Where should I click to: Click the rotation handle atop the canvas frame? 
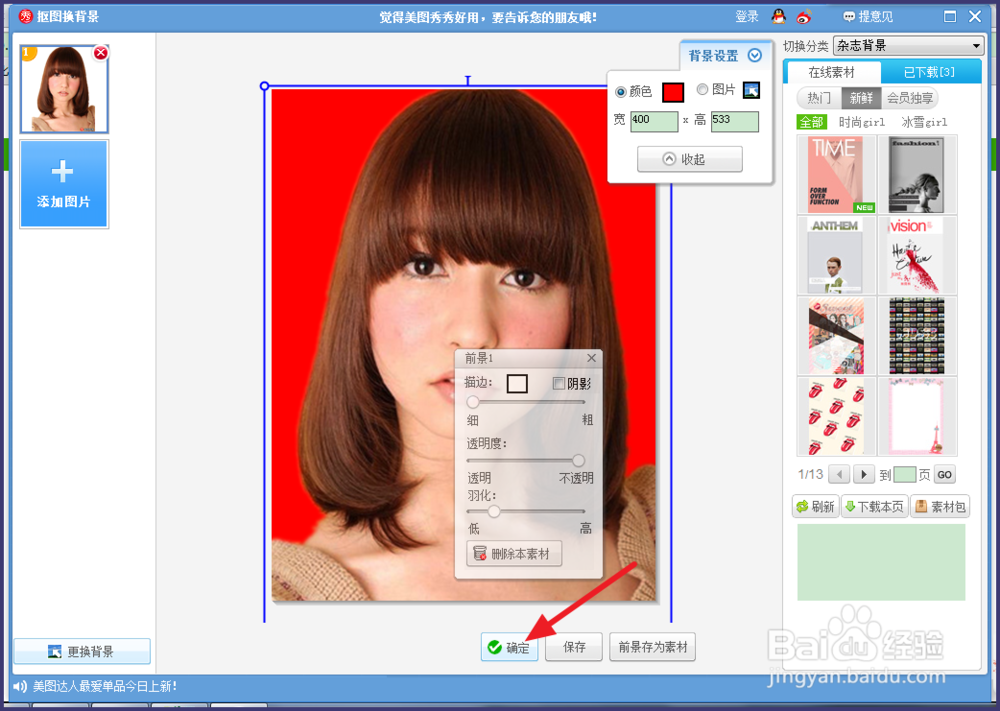point(468,80)
